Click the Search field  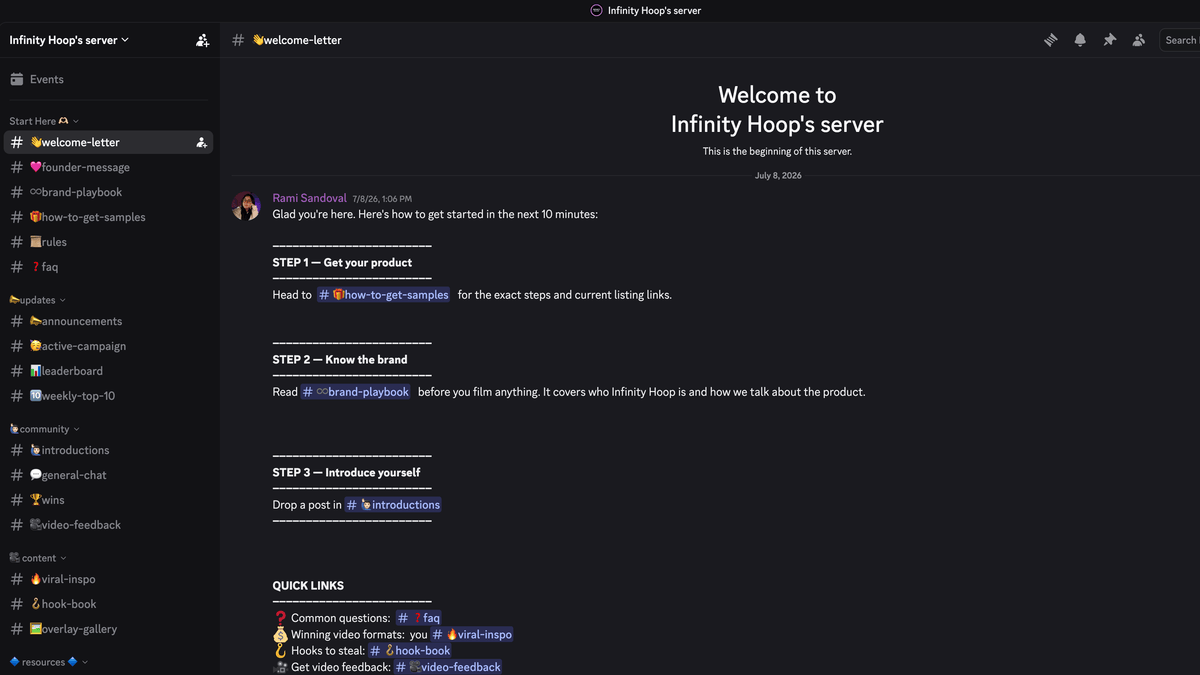[x=1180, y=40]
